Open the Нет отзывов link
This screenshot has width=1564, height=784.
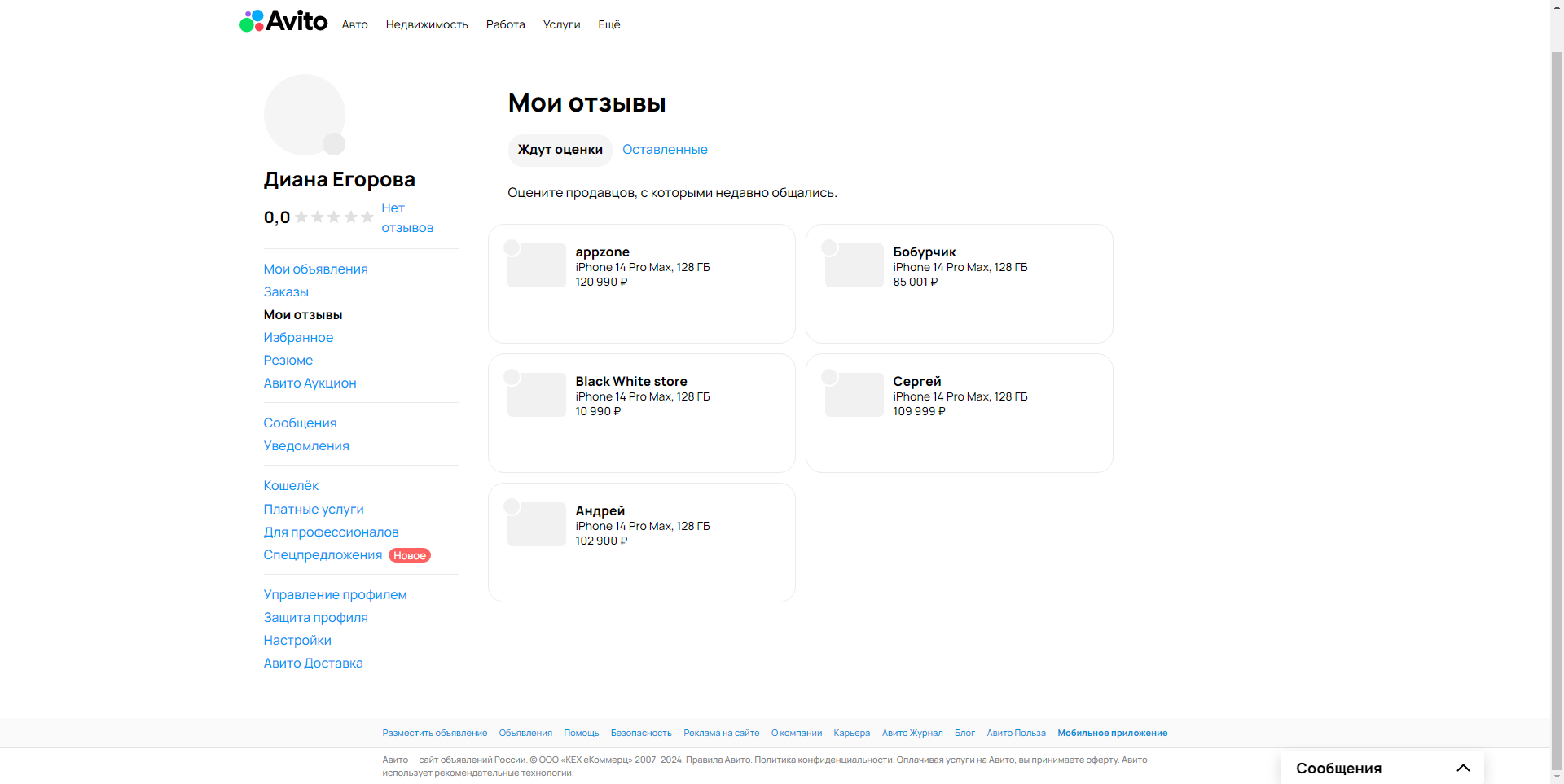406,218
